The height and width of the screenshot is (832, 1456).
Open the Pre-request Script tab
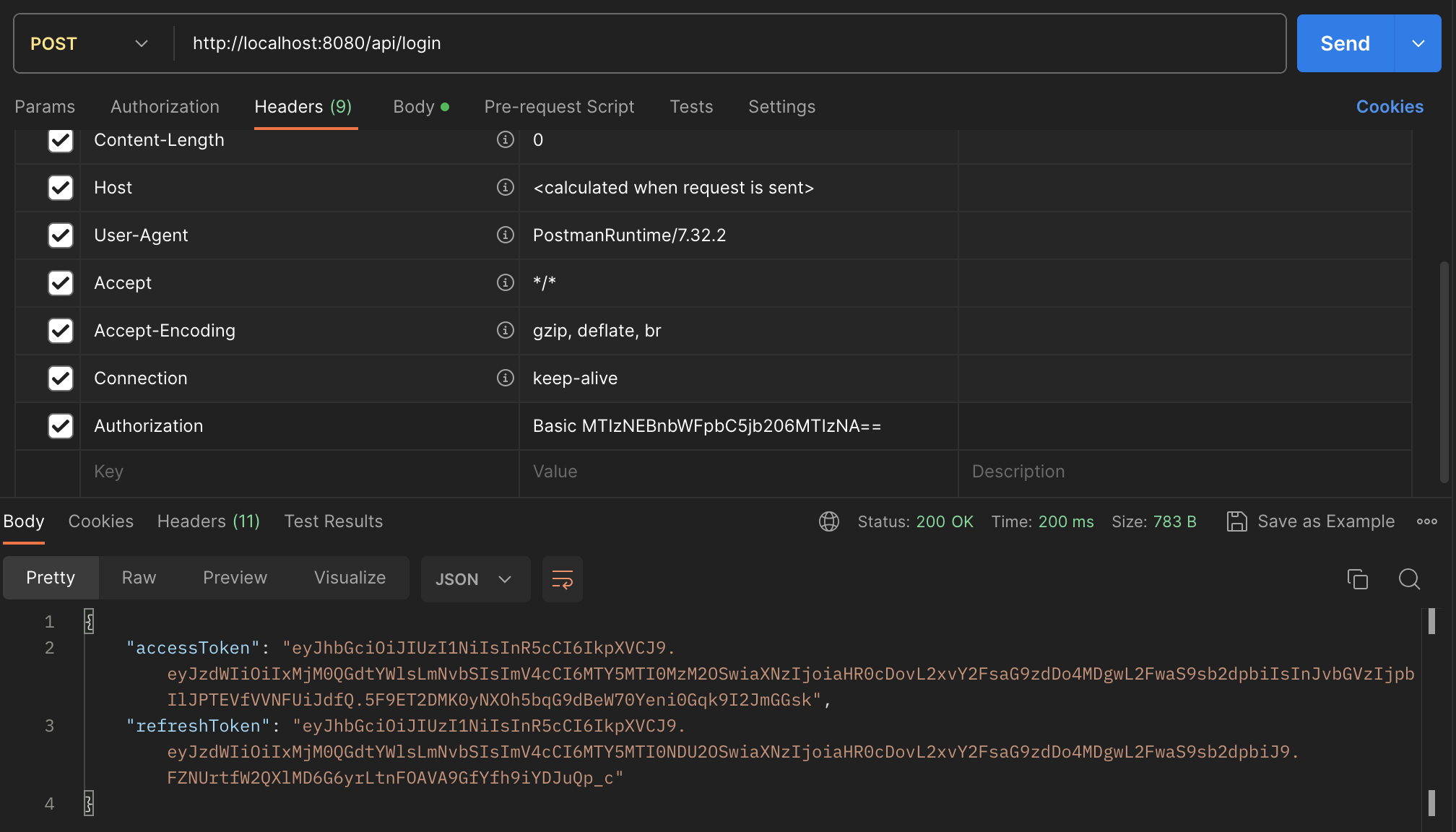point(559,107)
